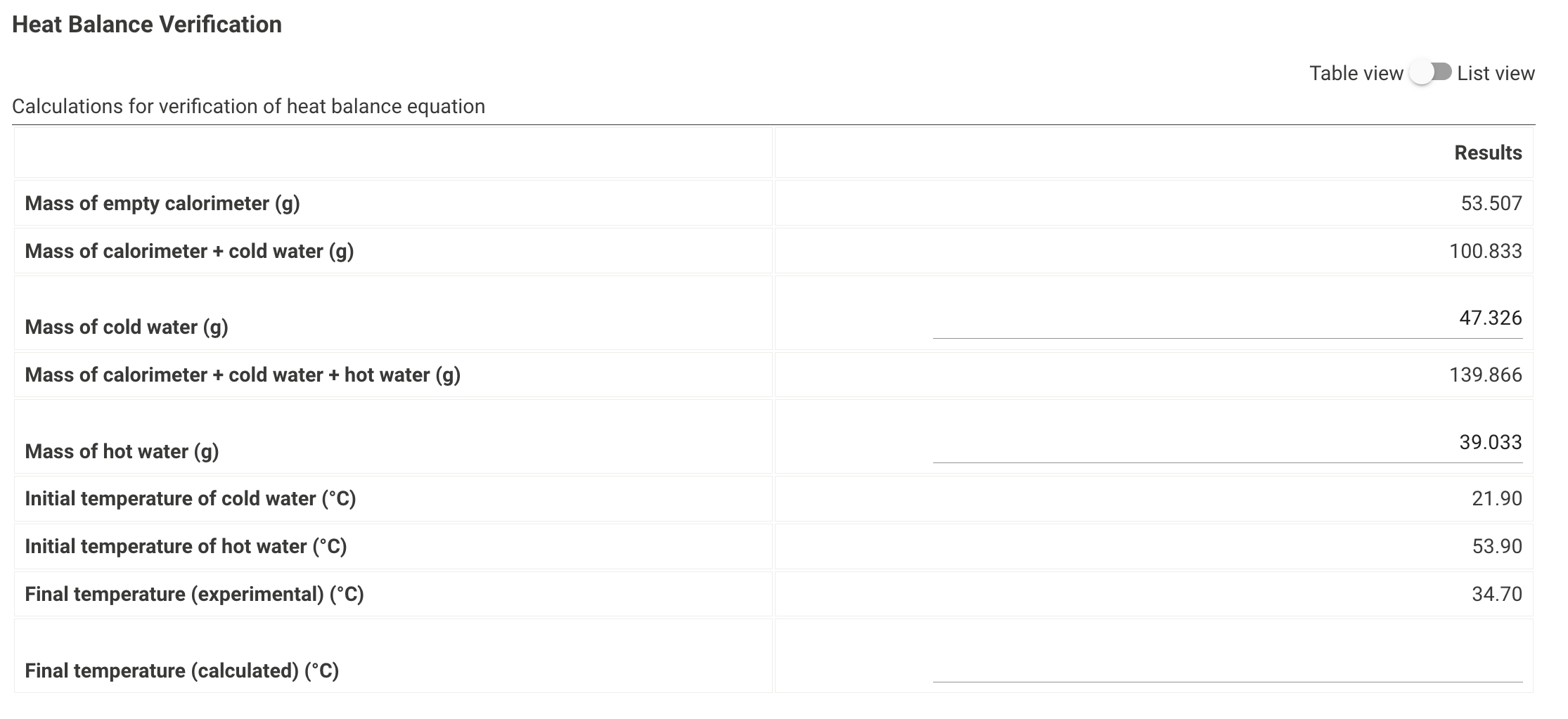The height and width of the screenshot is (719, 1568).
Task: Click the Heat Balance Verification title
Action: [x=148, y=24]
